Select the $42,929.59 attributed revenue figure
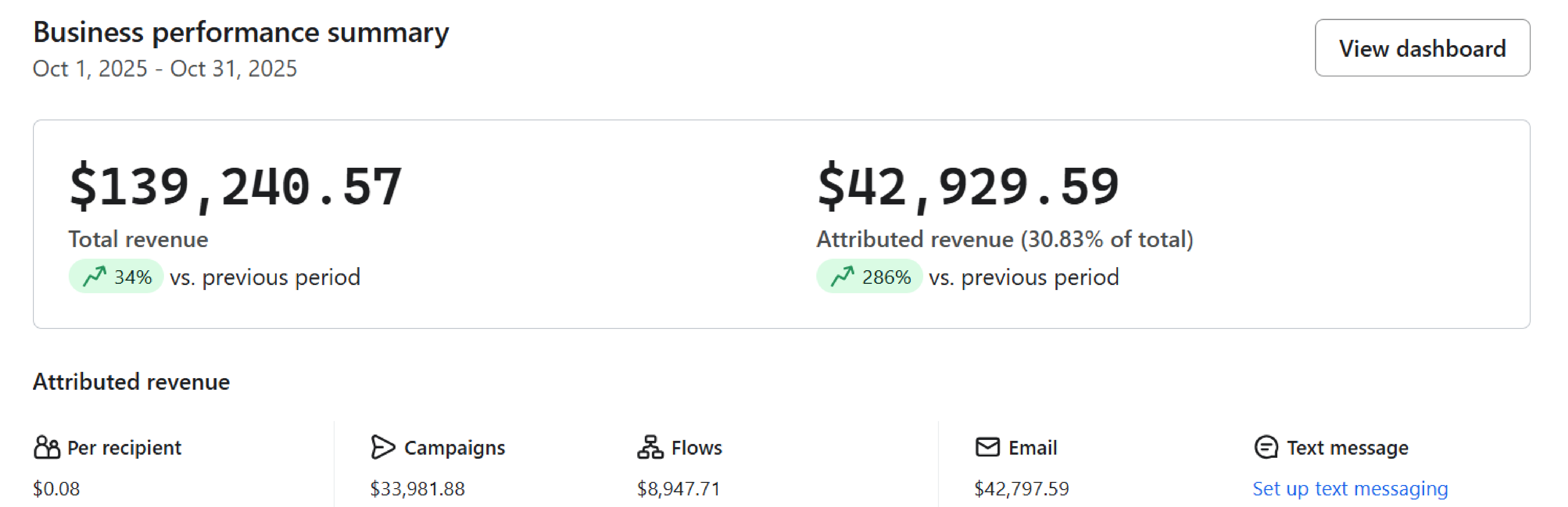The height and width of the screenshot is (507, 1568). (968, 186)
